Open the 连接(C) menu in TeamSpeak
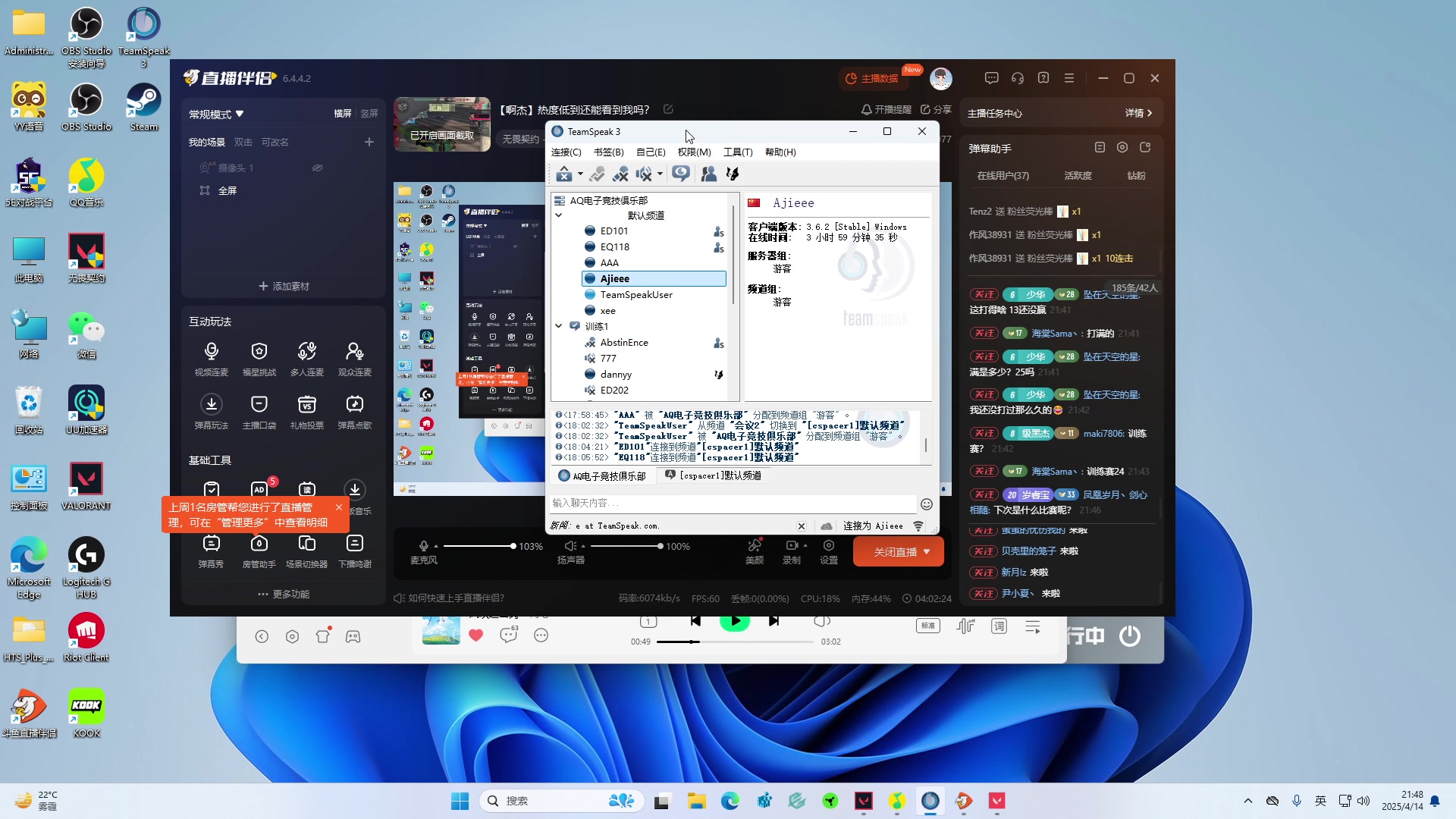1456x819 pixels. [566, 152]
